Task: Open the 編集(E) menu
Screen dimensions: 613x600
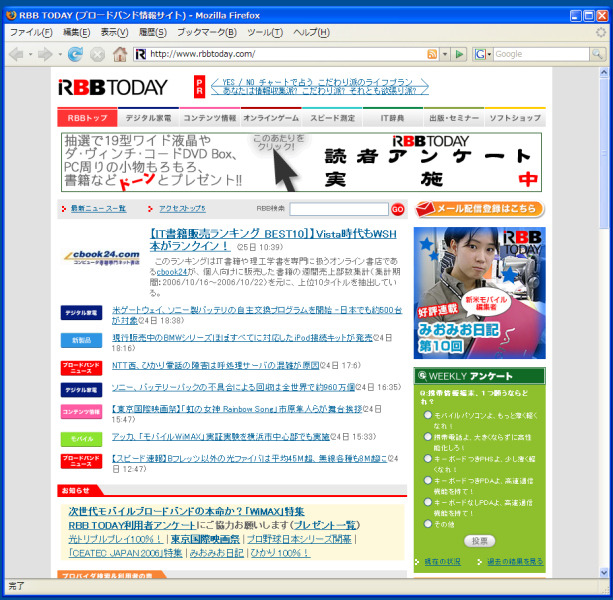Action: [77, 32]
